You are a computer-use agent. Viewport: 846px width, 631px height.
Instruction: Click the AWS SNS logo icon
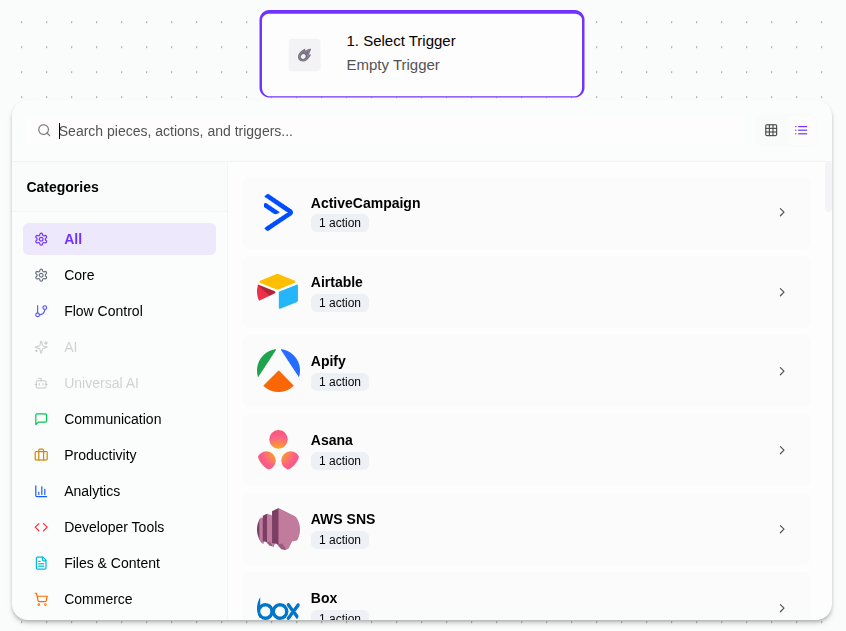278,529
